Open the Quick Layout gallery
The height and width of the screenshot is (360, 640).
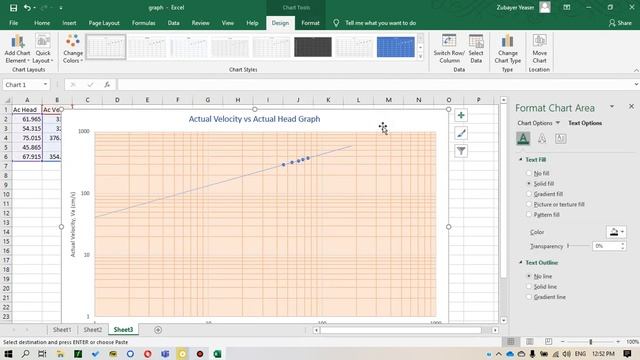tap(43, 49)
